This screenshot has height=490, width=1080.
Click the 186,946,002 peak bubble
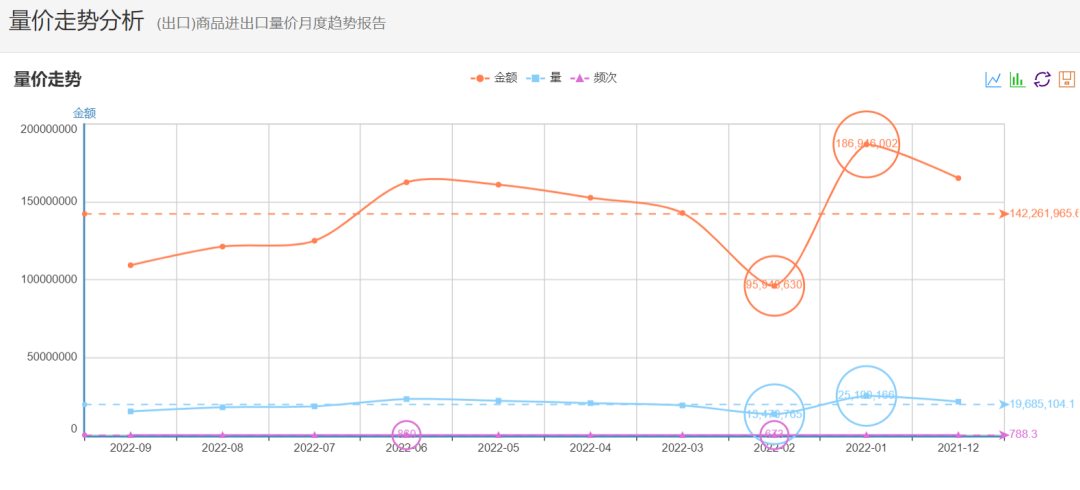coord(866,144)
